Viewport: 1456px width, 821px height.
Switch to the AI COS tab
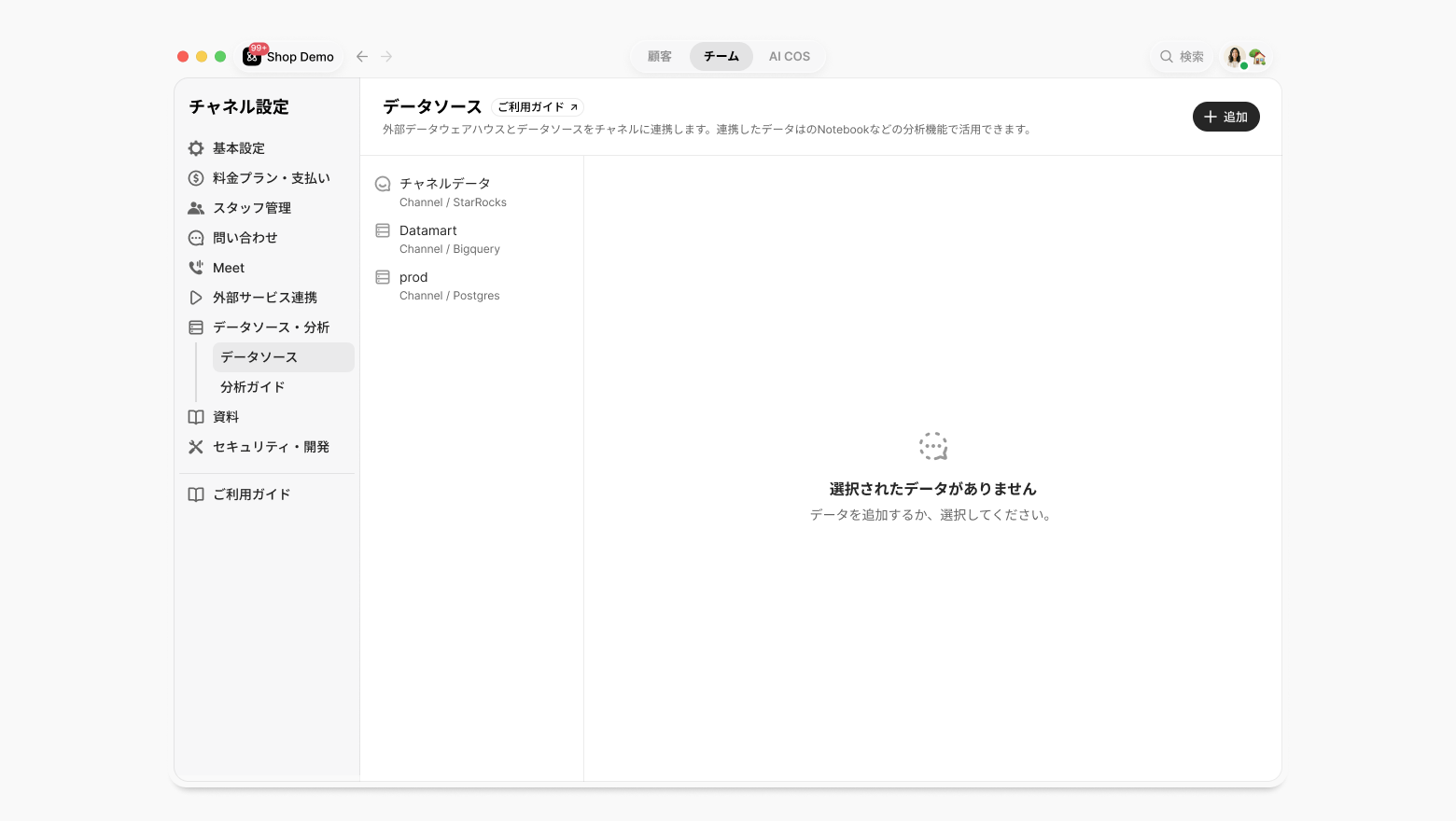click(790, 57)
